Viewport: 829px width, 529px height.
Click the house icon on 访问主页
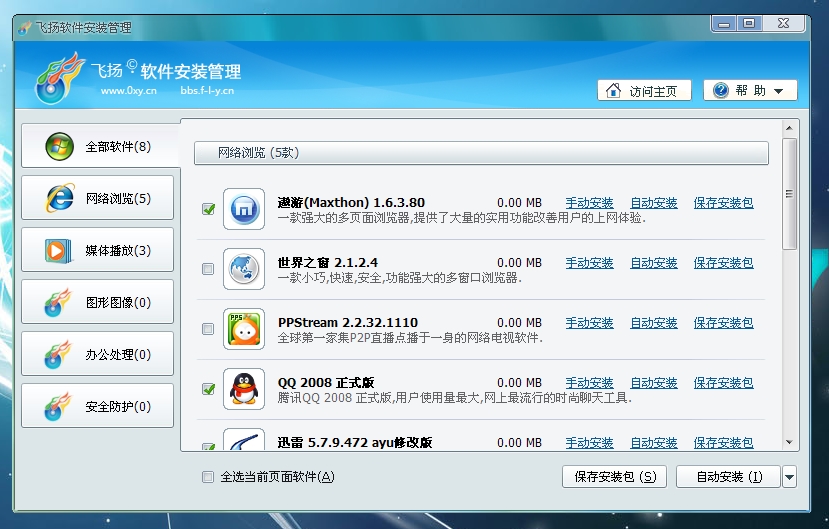613,90
